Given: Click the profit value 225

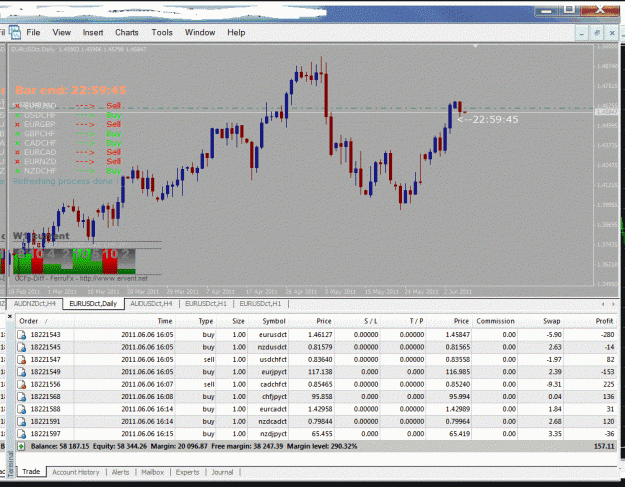Looking at the screenshot, I should pyautogui.click(x=608, y=384).
